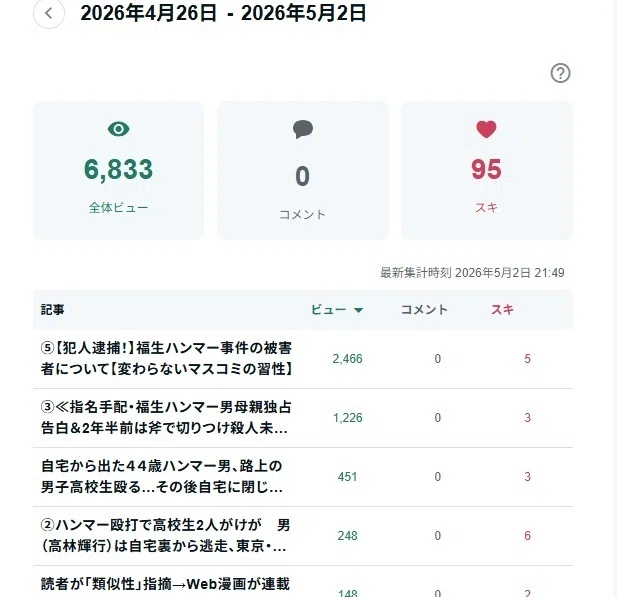Click the green eye views icon
617x597 pixels.
click(x=118, y=129)
